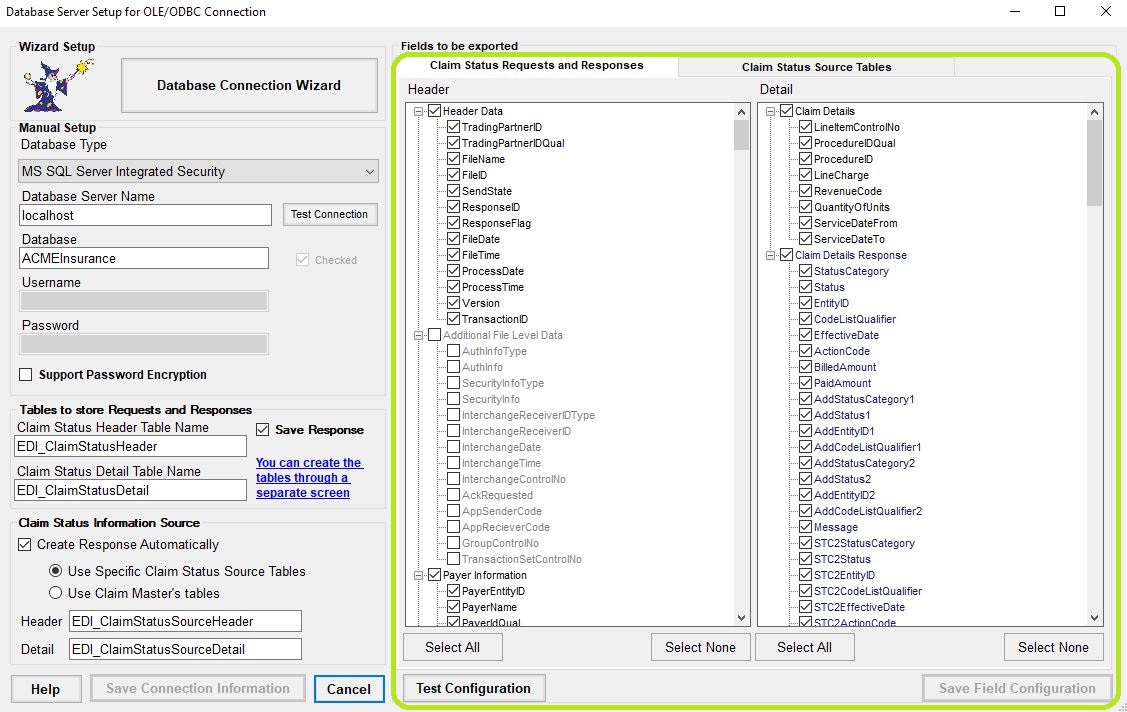This screenshot has height=712, width=1127.
Task: Click the source Detail table field
Action: point(185,649)
